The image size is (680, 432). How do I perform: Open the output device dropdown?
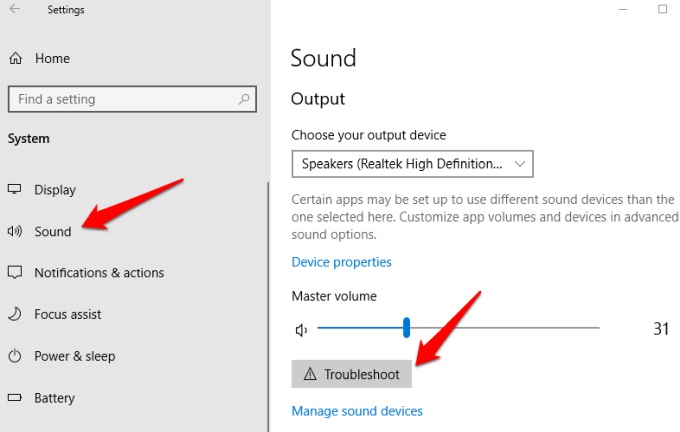point(412,163)
